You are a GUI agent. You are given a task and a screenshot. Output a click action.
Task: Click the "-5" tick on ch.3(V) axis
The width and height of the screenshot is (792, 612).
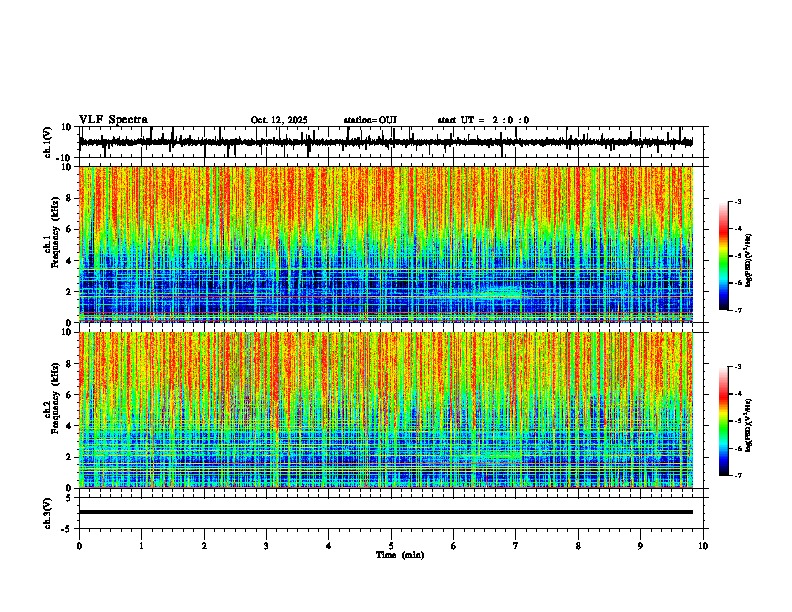(67, 529)
